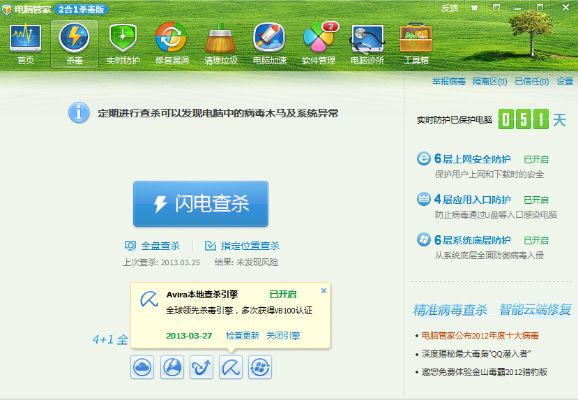Click the blue info icon
The height and width of the screenshot is (400, 578).
(79, 112)
